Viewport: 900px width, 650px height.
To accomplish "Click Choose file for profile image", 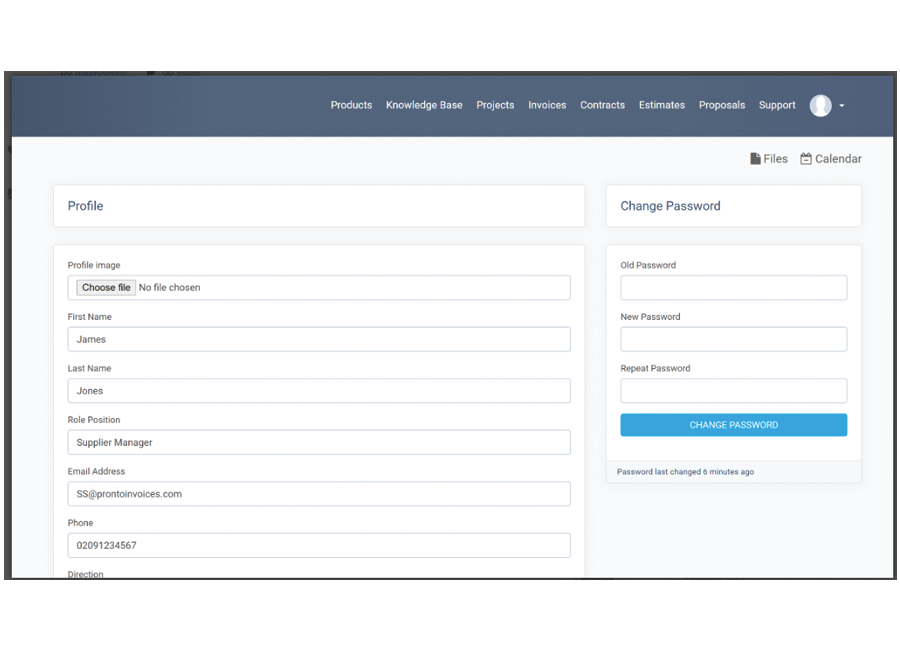I will click(x=106, y=288).
